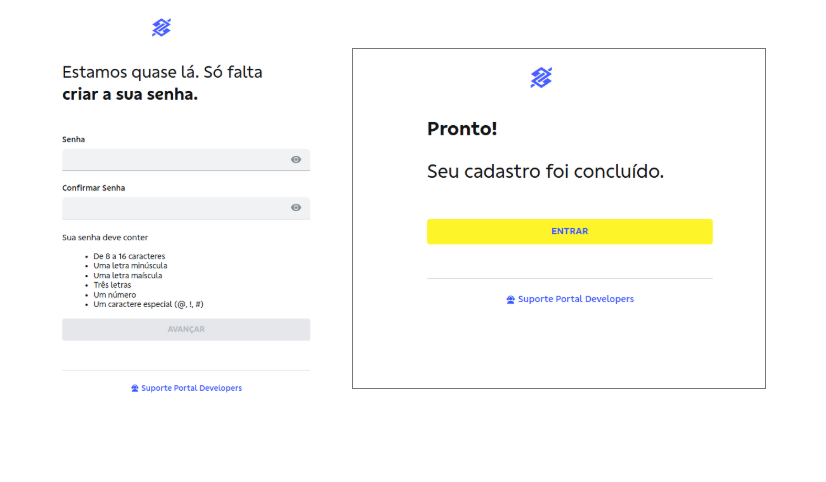The height and width of the screenshot is (482, 826).
Task: Click the support headset icon in the Pronto panel
Action: click(511, 299)
